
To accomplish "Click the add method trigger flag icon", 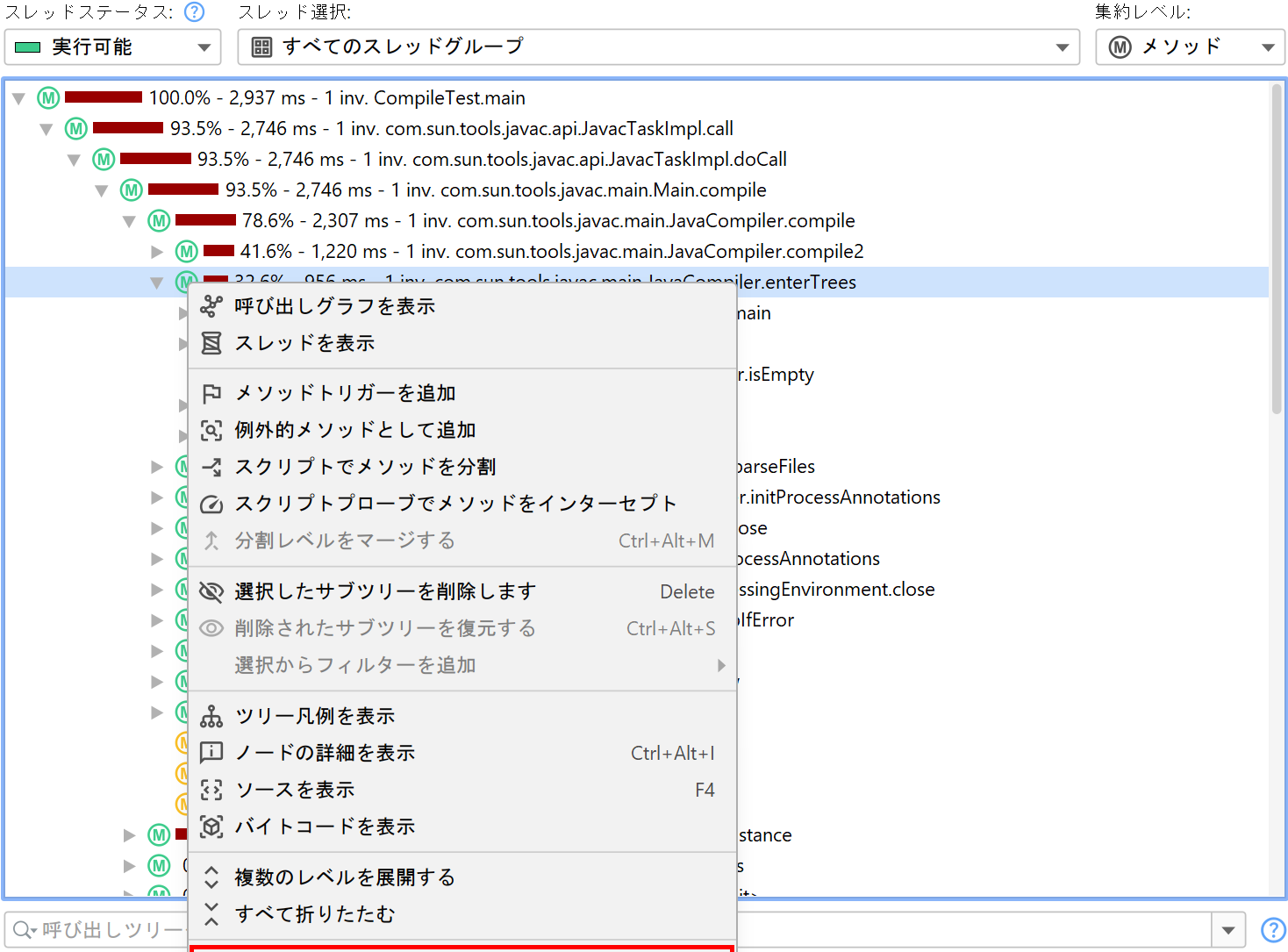I will tap(211, 393).
